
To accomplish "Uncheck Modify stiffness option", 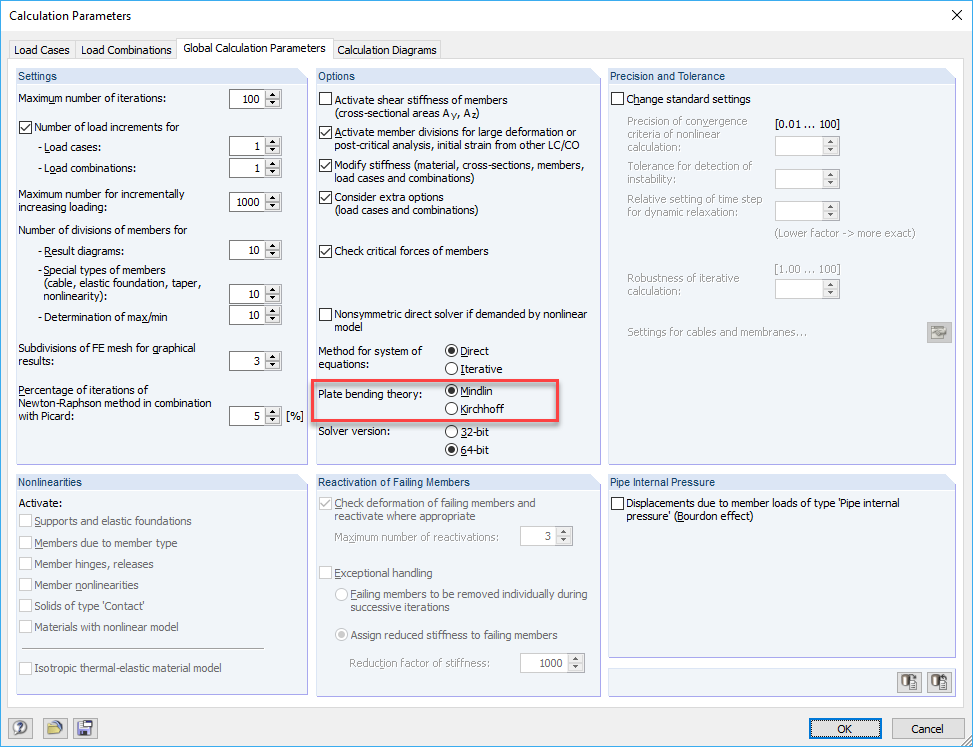I will pos(325,166).
